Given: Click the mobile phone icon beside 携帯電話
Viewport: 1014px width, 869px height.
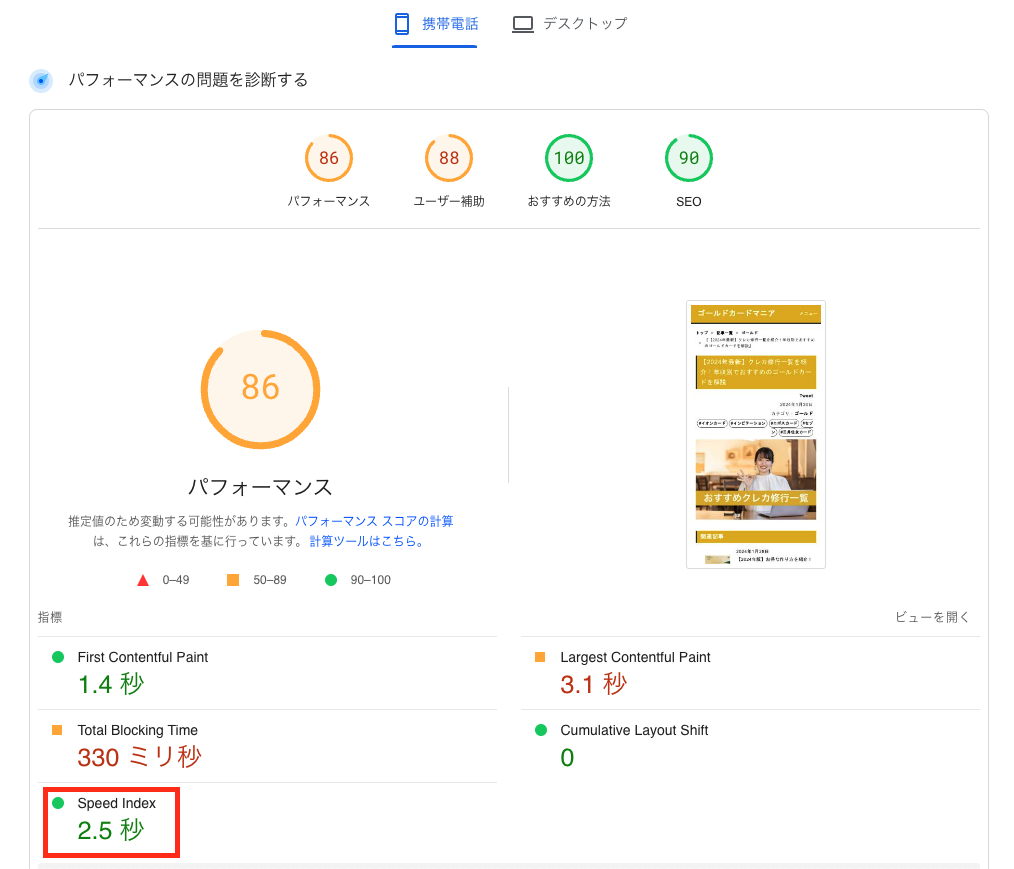Looking at the screenshot, I should [402, 22].
